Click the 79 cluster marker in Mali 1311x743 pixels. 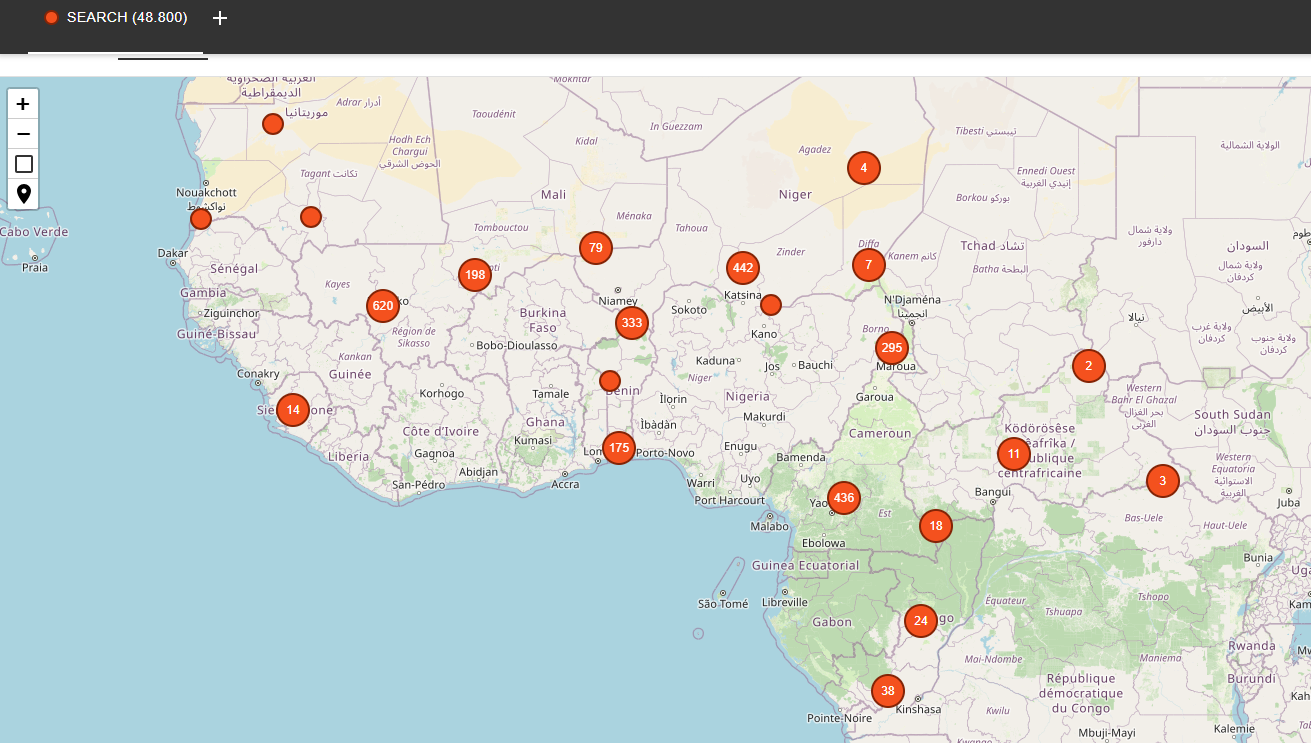596,247
